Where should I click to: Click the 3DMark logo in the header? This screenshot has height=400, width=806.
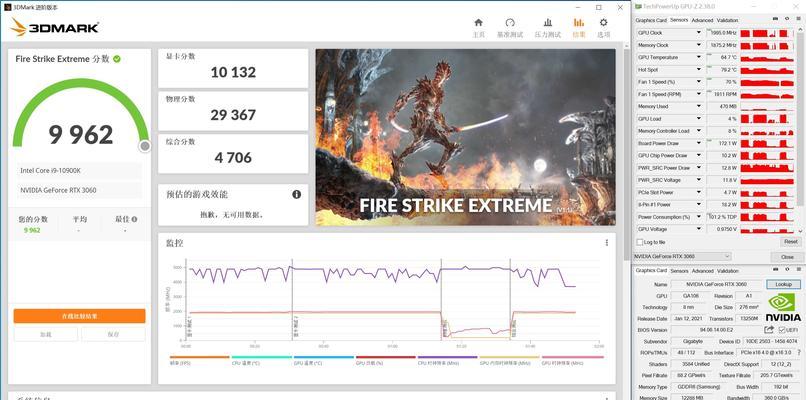[x=54, y=27]
